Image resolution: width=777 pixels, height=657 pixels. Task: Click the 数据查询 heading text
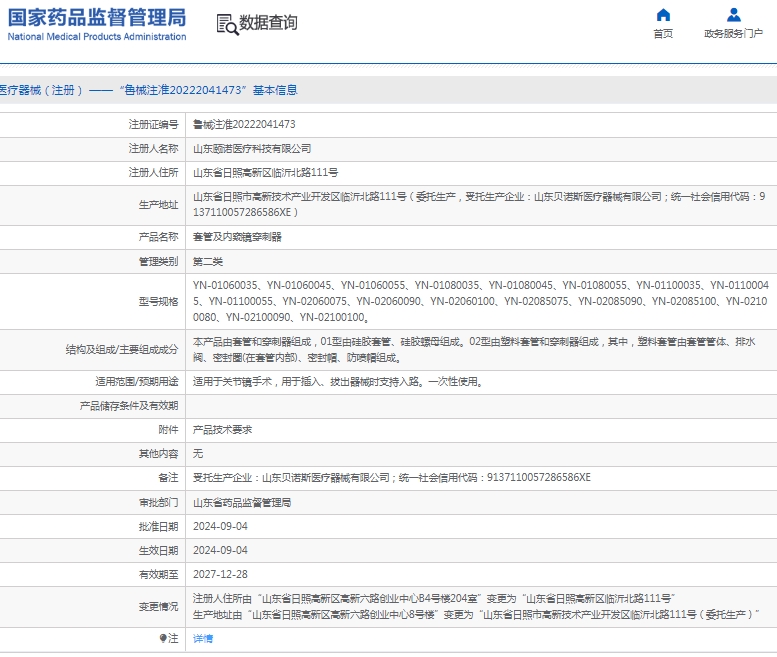click(x=268, y=23)
